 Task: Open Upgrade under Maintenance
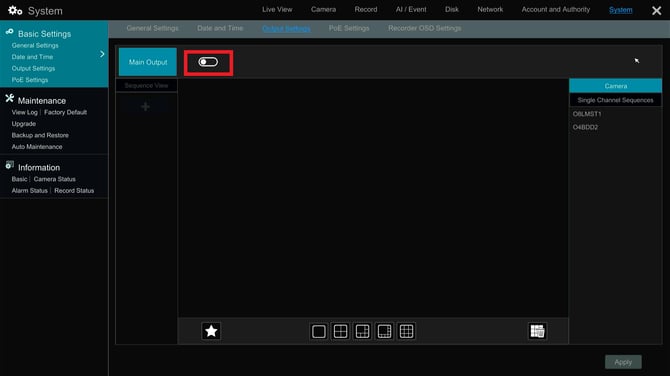24,124
